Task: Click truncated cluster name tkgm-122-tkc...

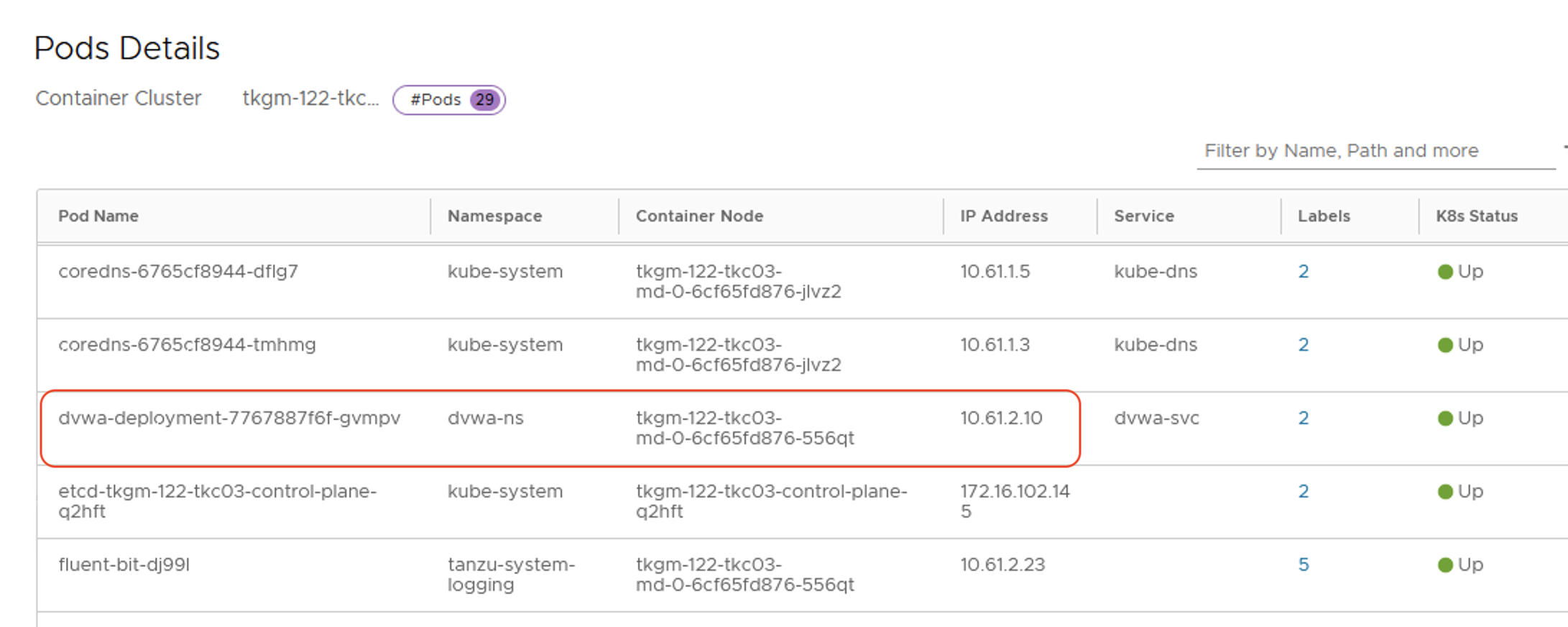Action: (x=310, y=99)
